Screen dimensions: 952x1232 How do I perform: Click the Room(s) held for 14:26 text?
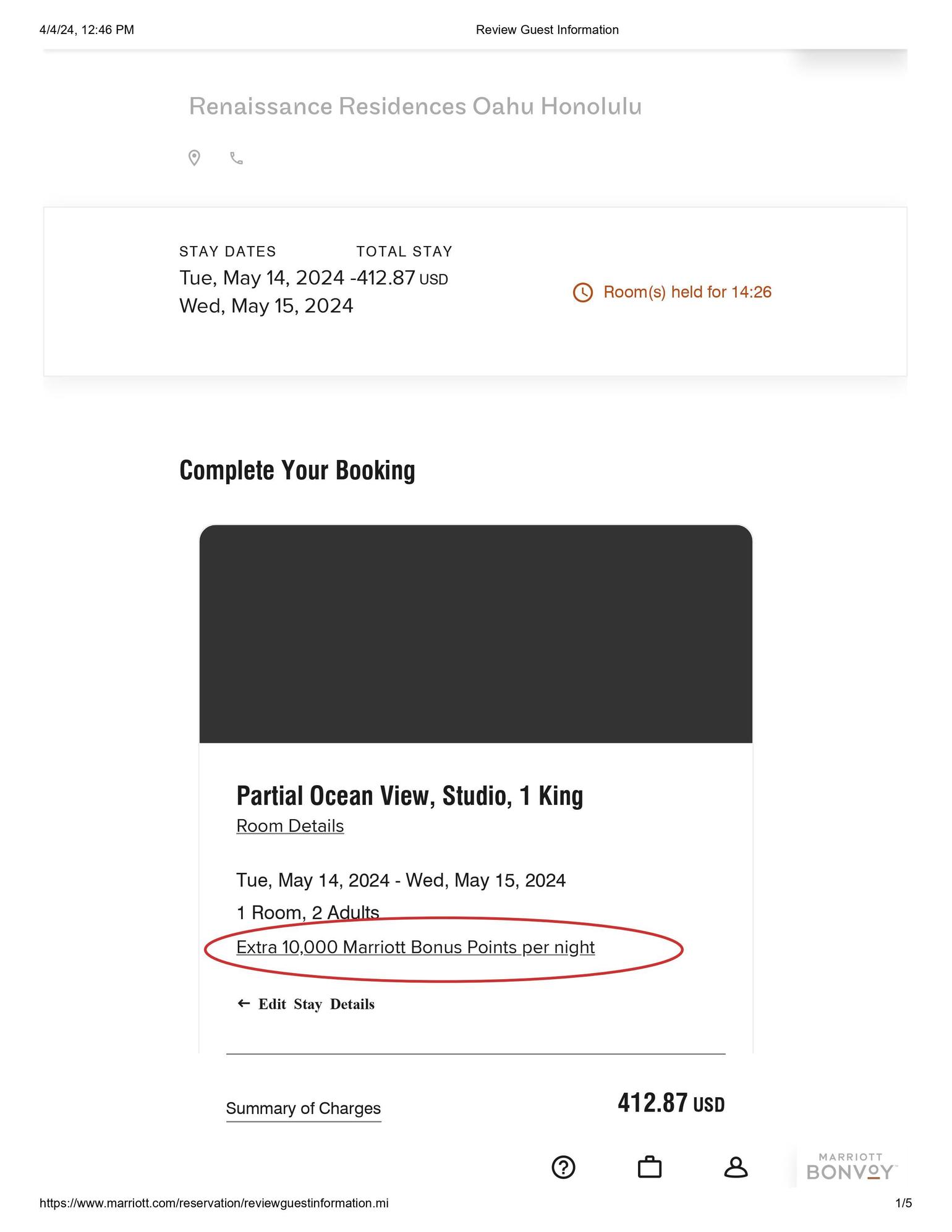(x=687, y=292)
